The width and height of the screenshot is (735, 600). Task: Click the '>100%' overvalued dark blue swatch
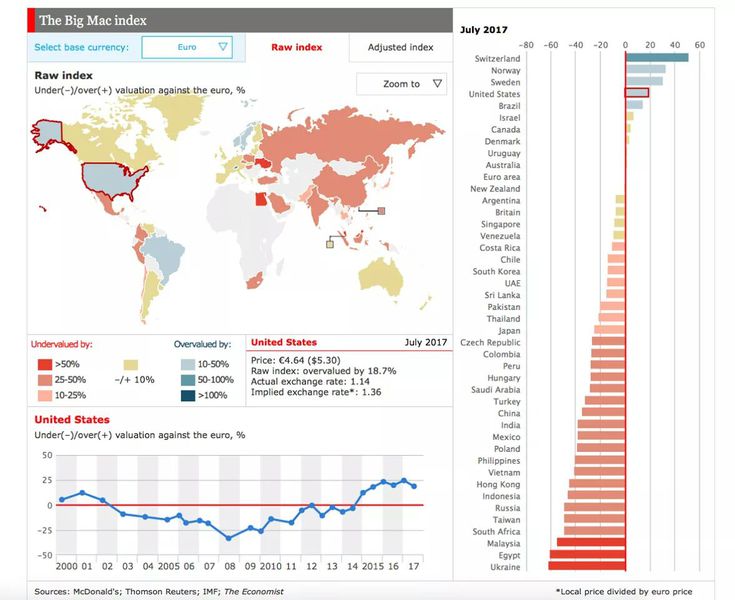coord(187,395)
